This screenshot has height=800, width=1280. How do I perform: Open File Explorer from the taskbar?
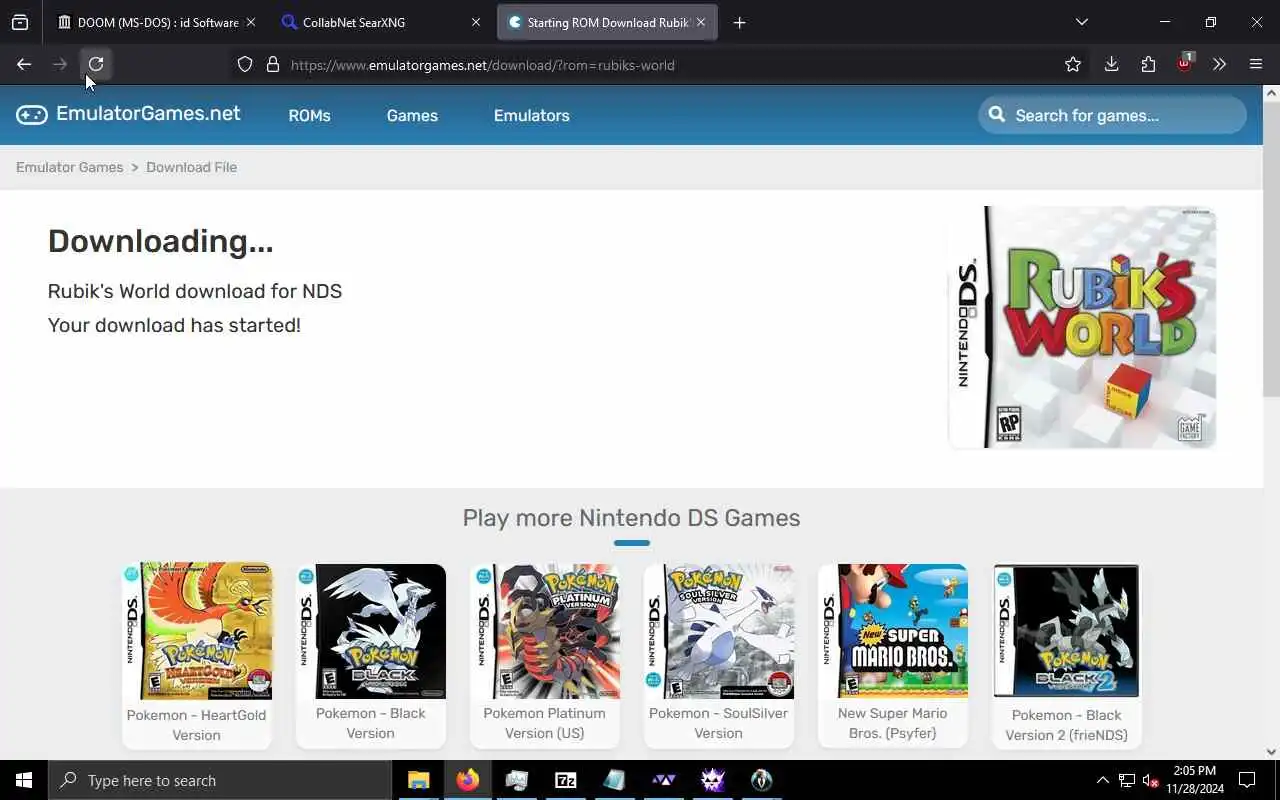pos(418,780)
